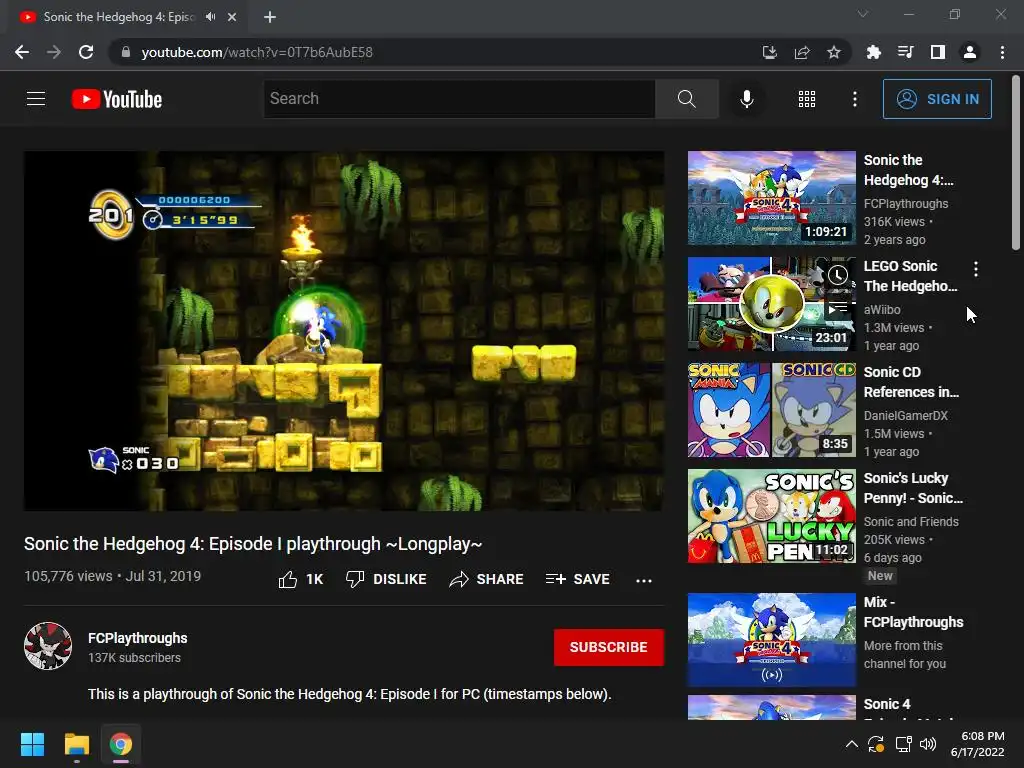Open more actions ellipsis below video
Screen dimensions: 1024x768
[644, 580]
